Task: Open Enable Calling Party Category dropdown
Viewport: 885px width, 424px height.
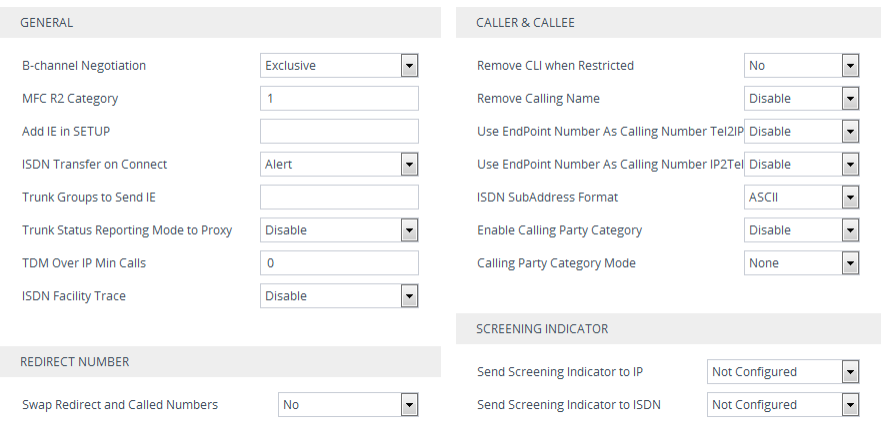Action: 802,231
